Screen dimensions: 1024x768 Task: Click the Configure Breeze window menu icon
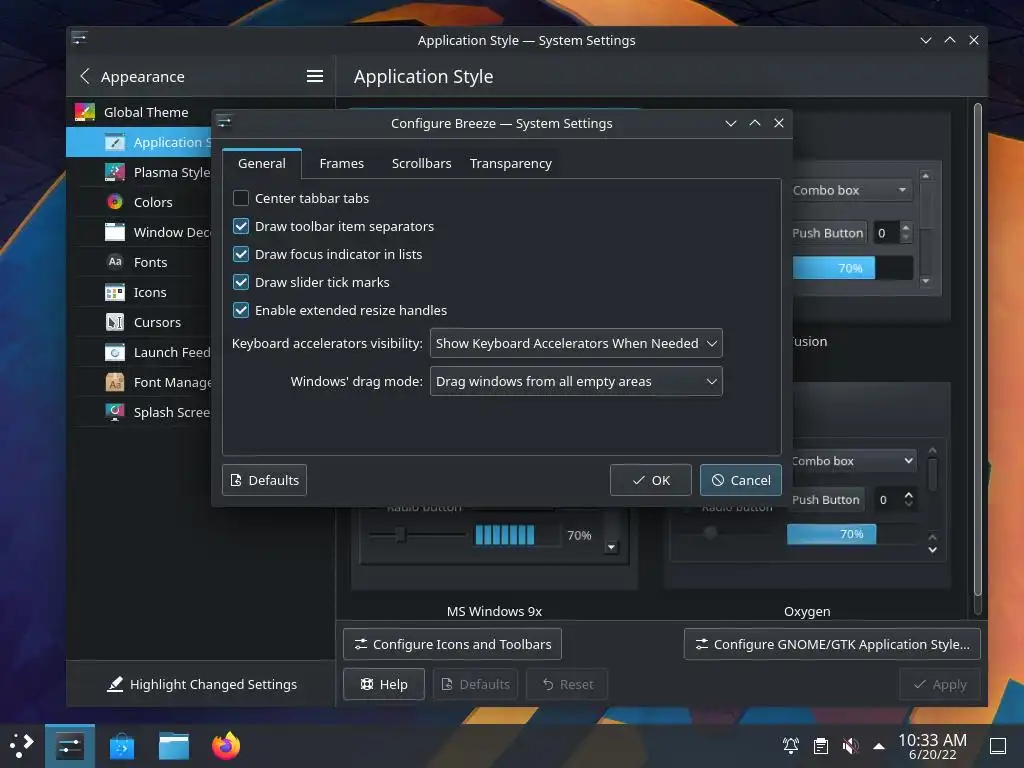pos(225,122)
